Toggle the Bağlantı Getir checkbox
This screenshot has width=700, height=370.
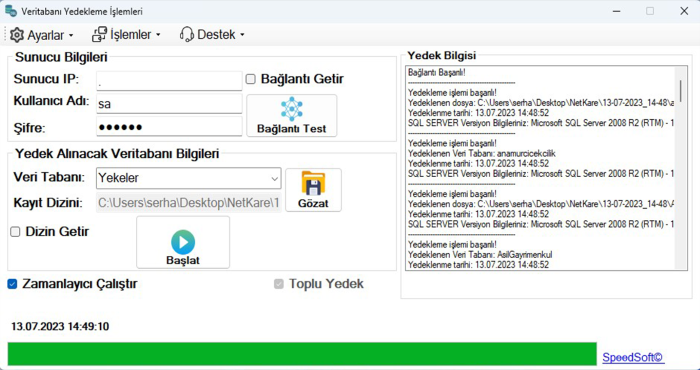251,79
